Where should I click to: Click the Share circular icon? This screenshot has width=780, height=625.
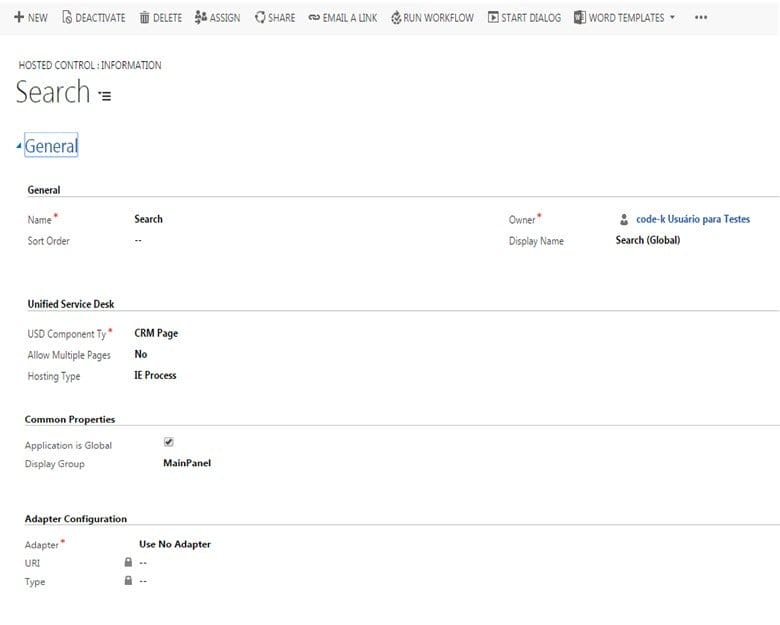(x=260, y=18)
